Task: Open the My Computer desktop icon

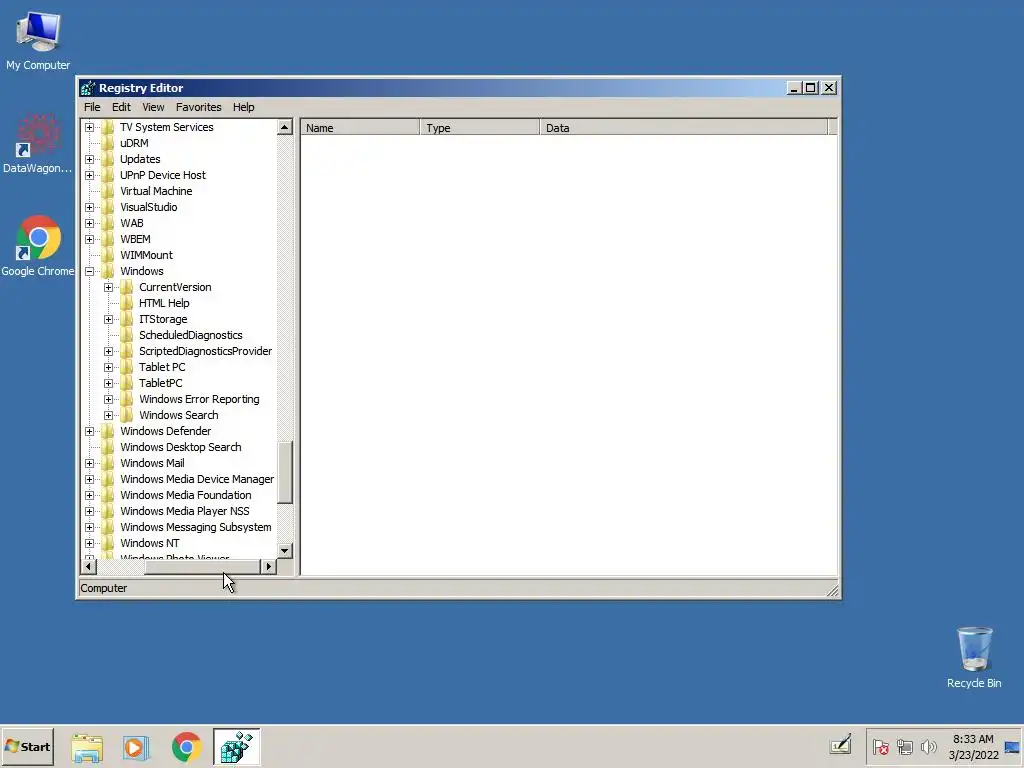Action: [x=38, y=40]
